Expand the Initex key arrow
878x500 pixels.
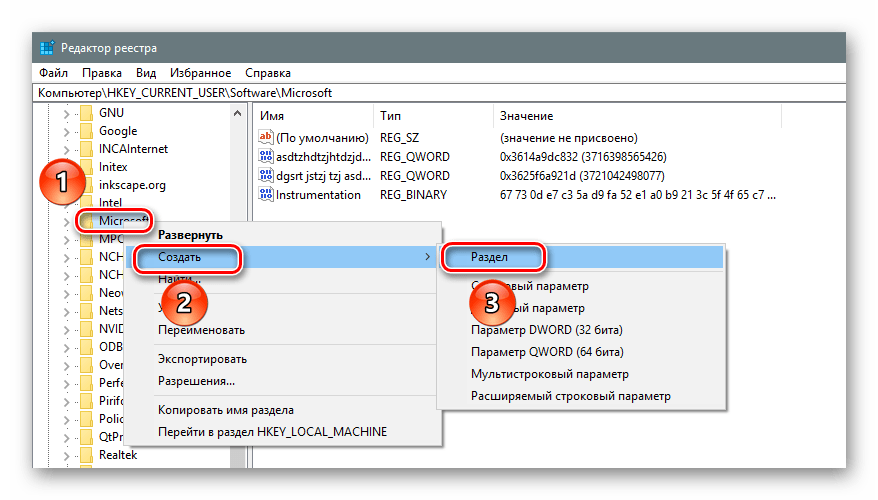click(67, 167)
